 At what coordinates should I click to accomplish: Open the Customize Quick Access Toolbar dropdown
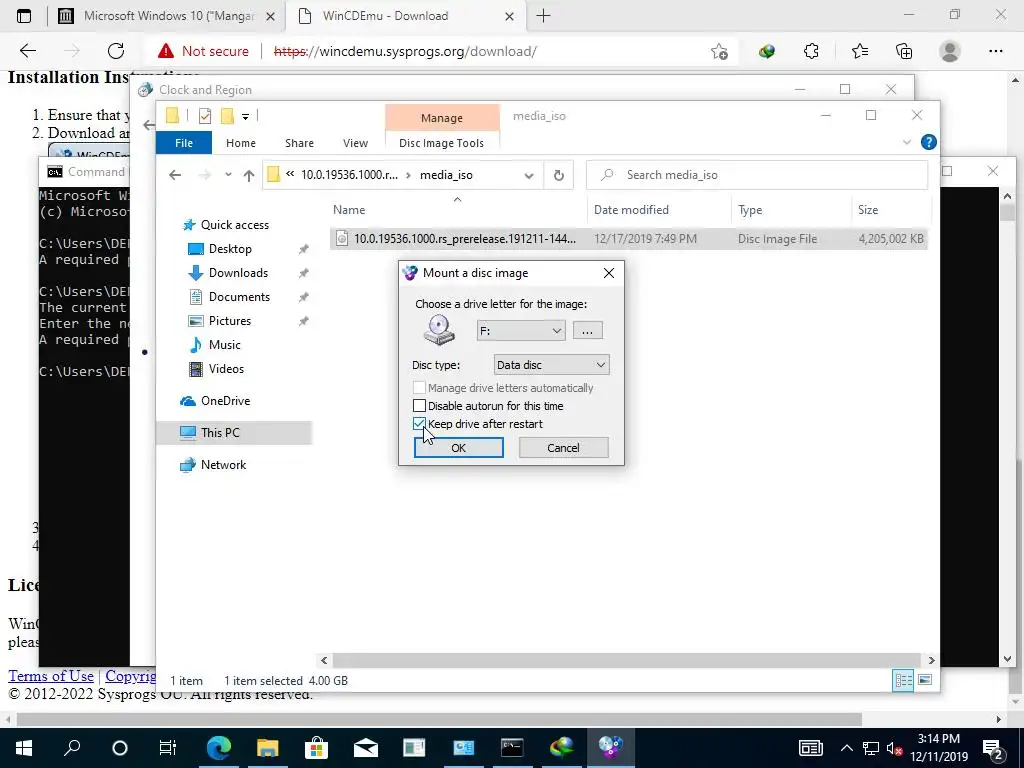click(x=246, y=117)
